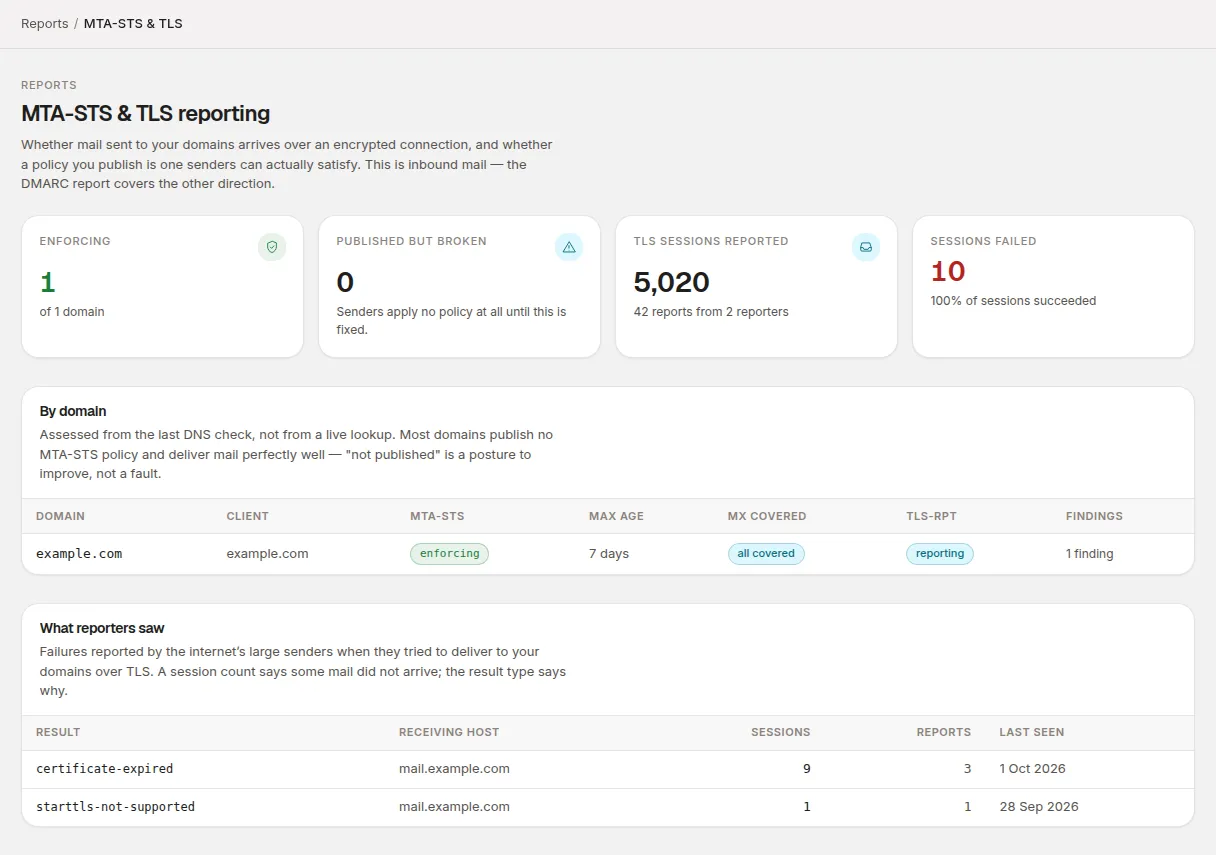1216x855 pixels.
Task: Click the 1 Oct 2026 last seen date
Action: [1032, 769]
